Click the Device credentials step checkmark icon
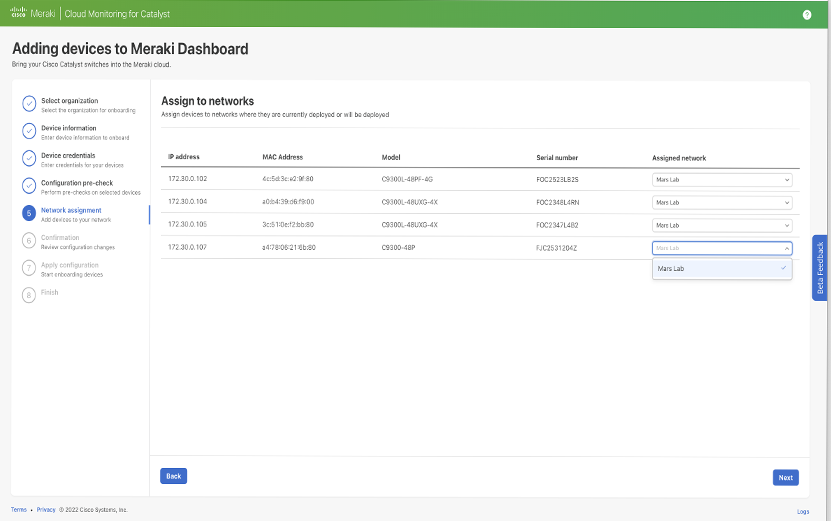 (x=29, y=158)
